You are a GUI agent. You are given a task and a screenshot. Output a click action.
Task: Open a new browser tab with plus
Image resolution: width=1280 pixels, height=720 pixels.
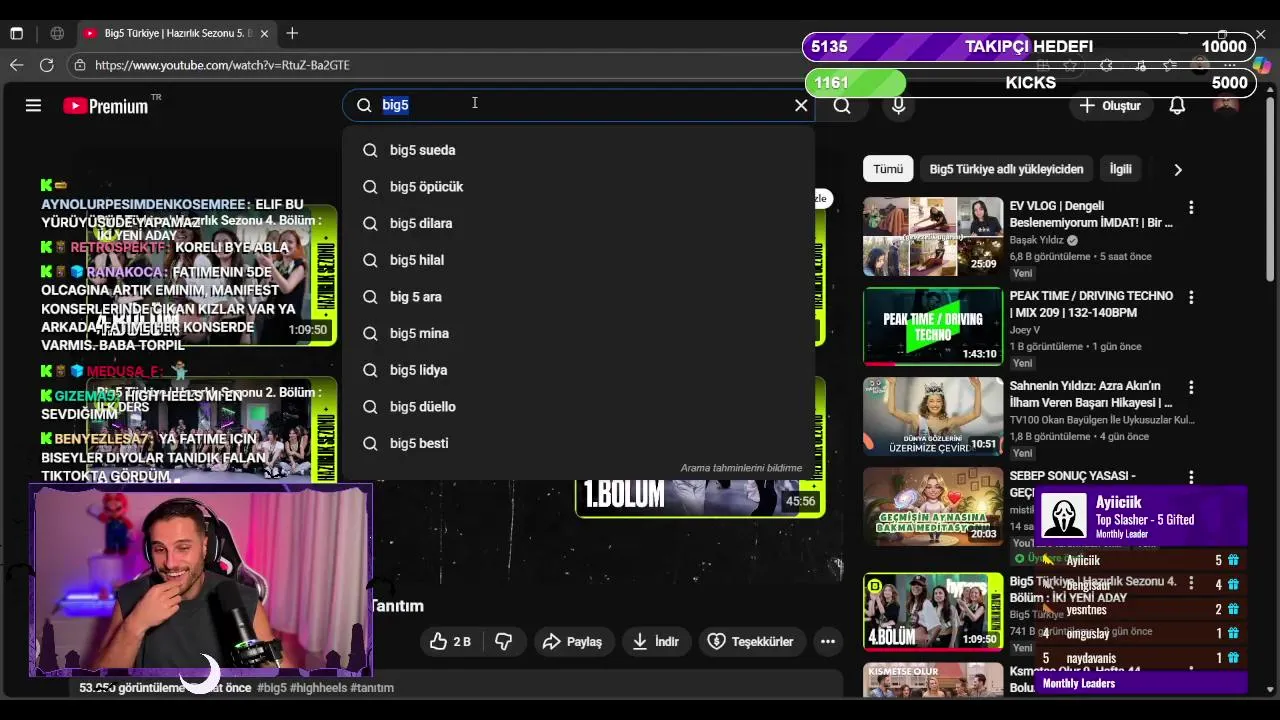pyautogui.click(x=292, y=33)
